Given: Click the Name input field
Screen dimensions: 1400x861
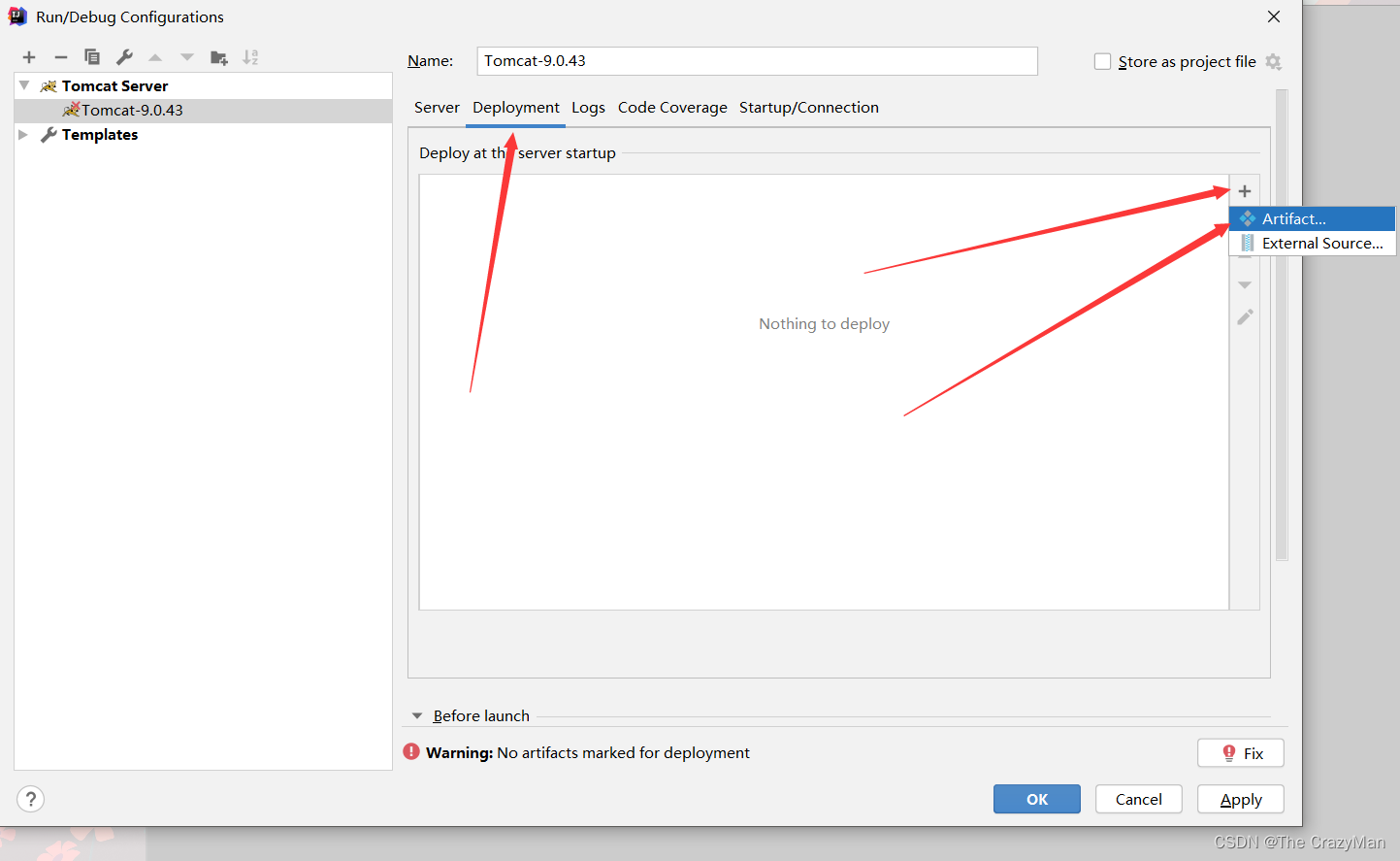Looking at the screenshot, I should click(x=757, y=61).
